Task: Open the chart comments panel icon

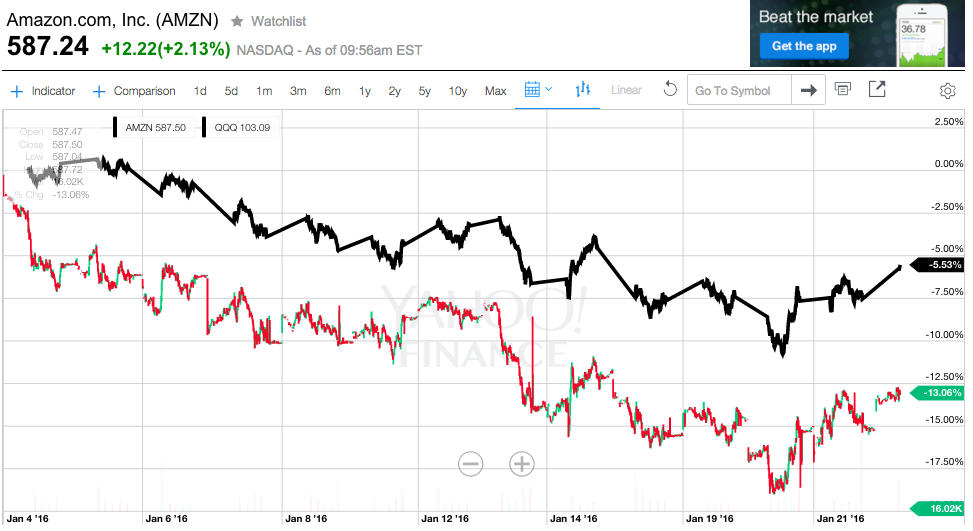Action: click(843, 89)
